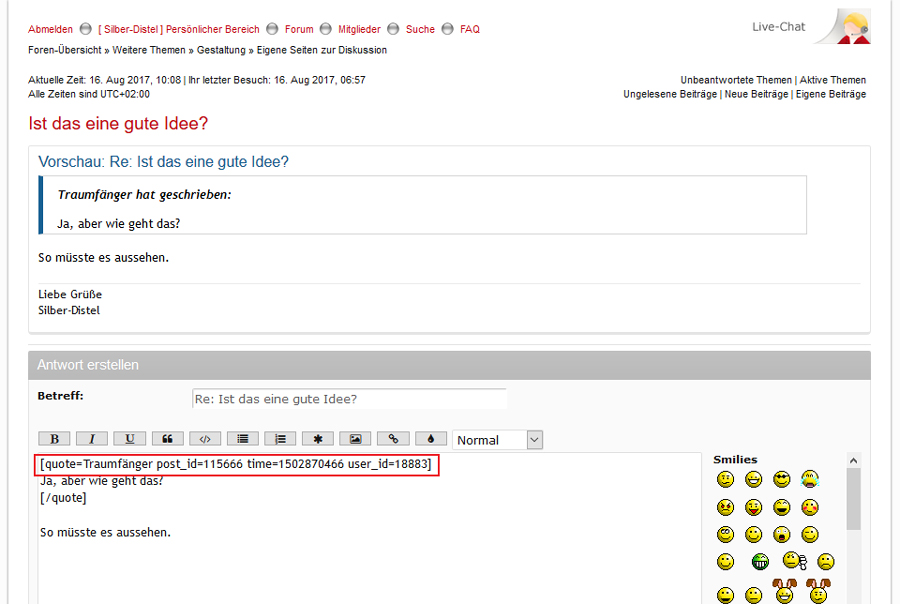Image resolution: width=900 pixels, height=604 pixels.
Task: Click into the Betreff subject field
Action: point(350,398)
